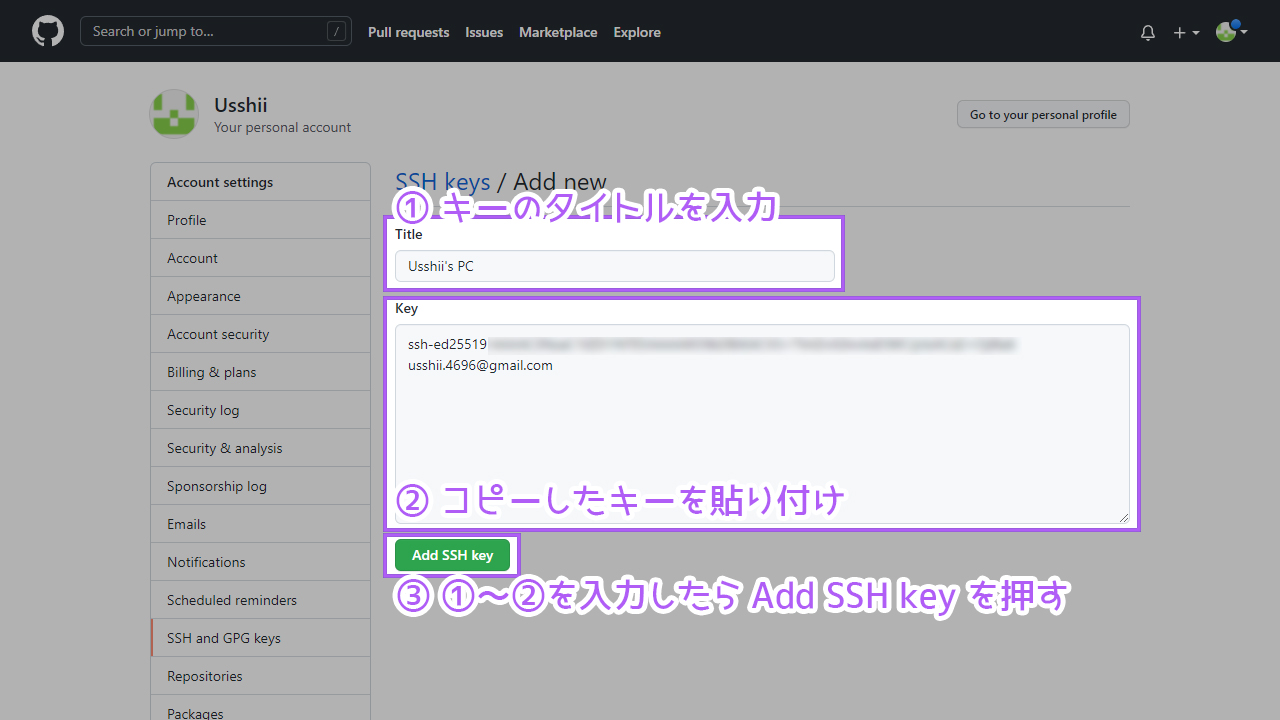The image size is (1280, 720).
Task: Select Account security in sidebar
Action: pos(260,334)
